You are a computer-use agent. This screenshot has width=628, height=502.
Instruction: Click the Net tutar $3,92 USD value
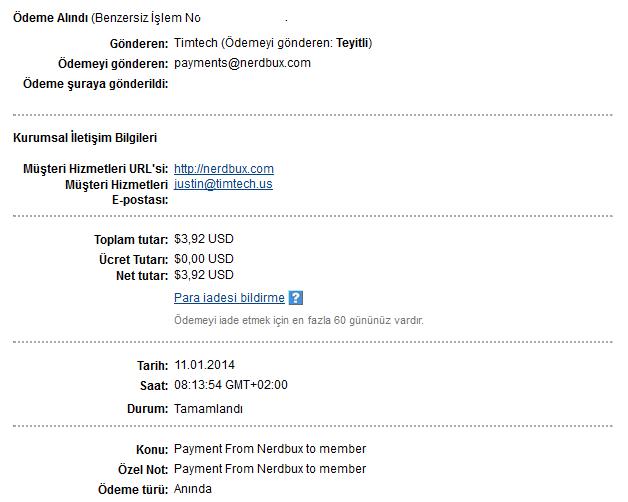(204, 275)
